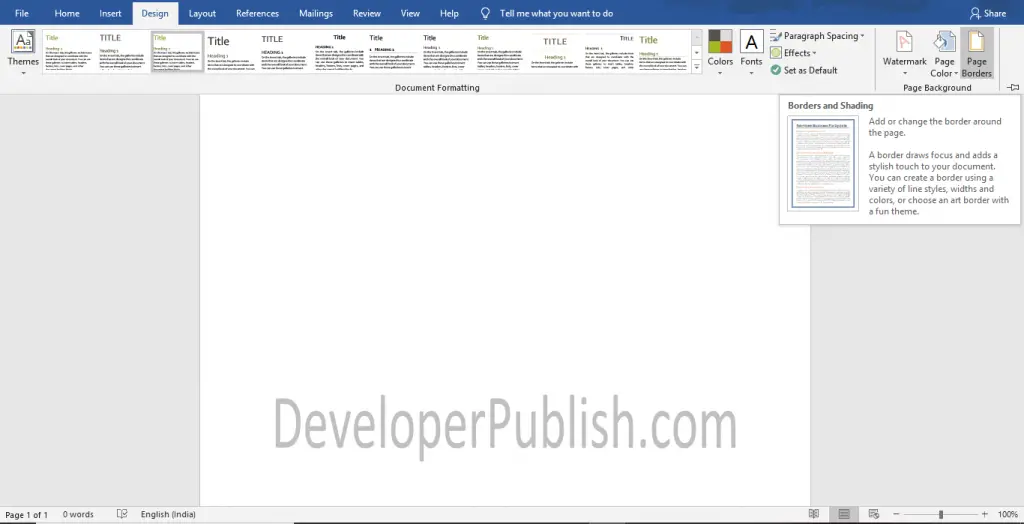Screen dimensions: 1024x524
Task: Expand Effects dropdown arrow
Action: point(814,53)
